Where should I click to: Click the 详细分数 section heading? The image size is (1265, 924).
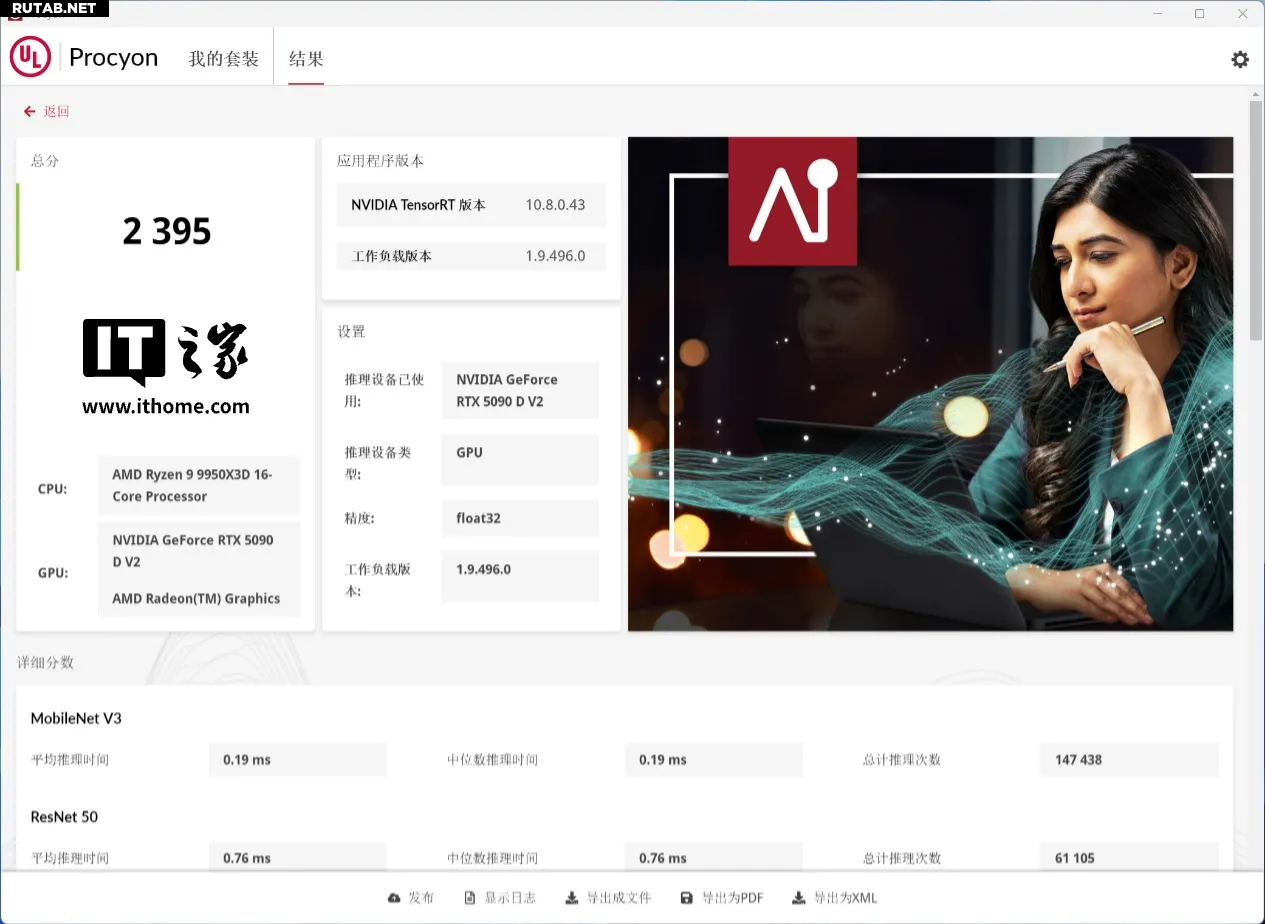click(45, 663)
